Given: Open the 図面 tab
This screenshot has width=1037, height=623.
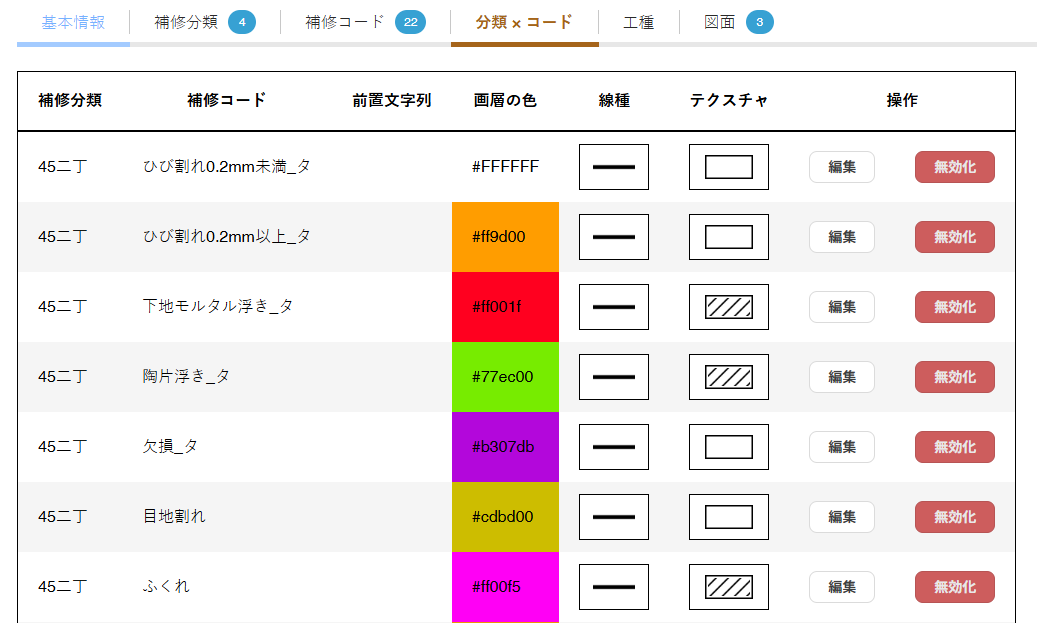Looking at the screenshot, I should pyautogui.click(x=737, y=22).
